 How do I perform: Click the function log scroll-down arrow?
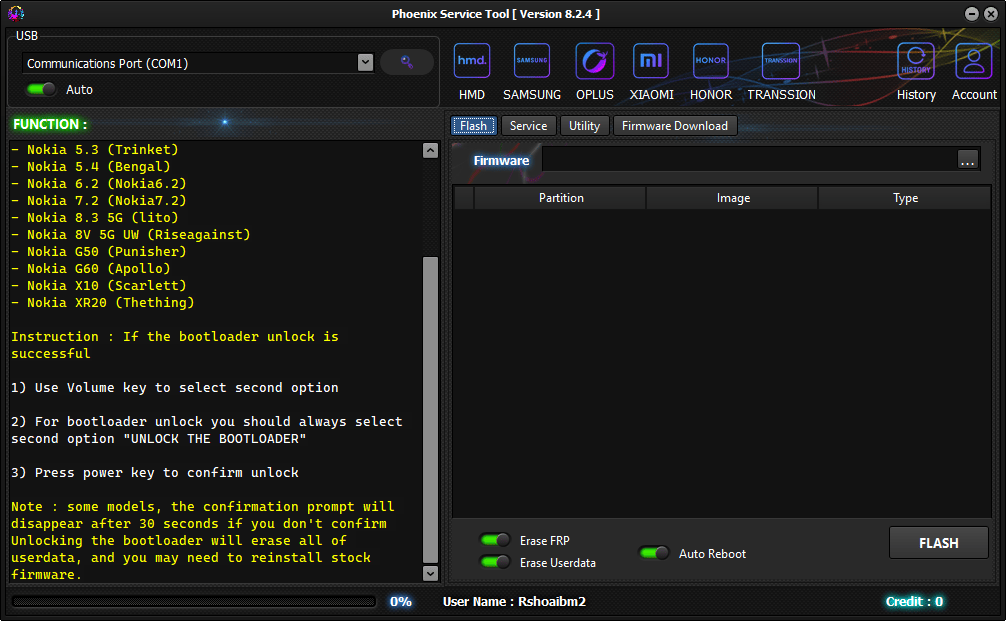coord(430,573)
